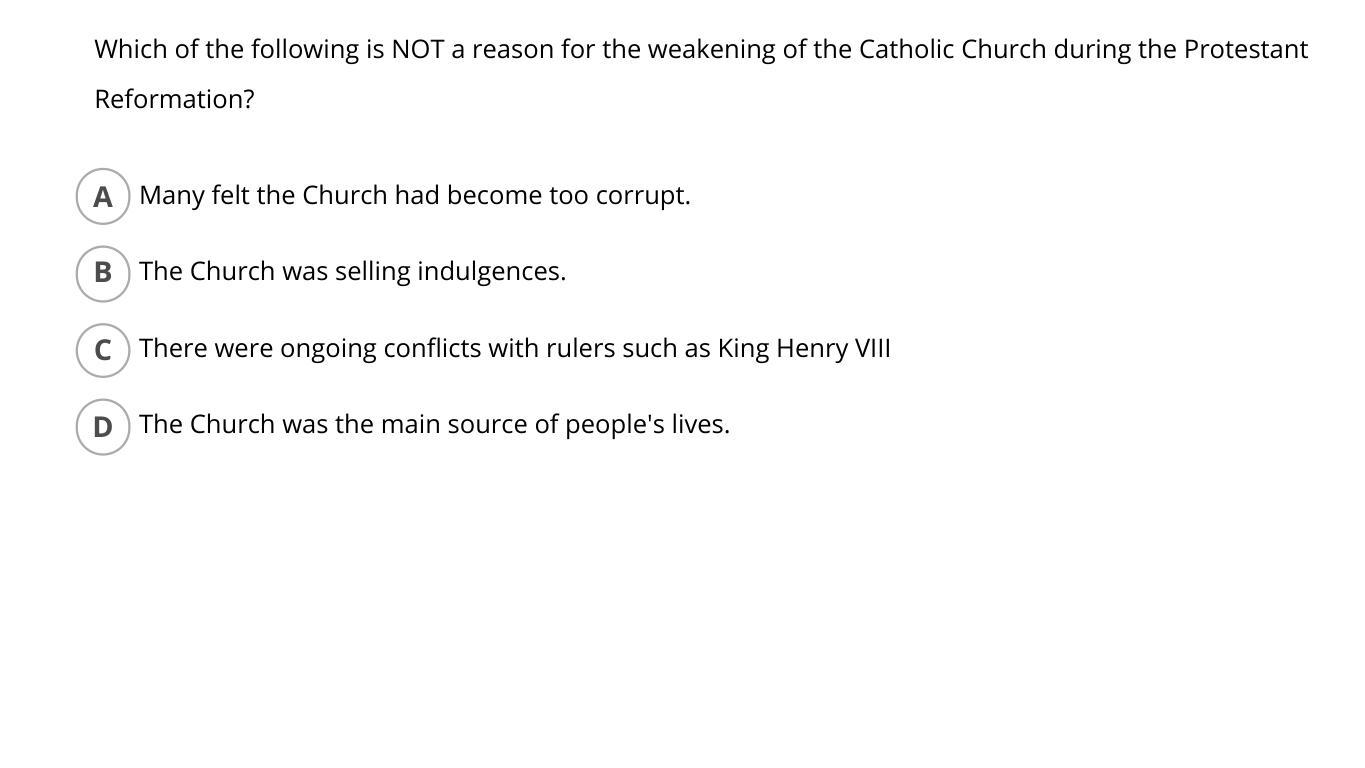Click "Many felt the Church had become too corrupt"
The width and height of the screenshot is (1365, 768).
415,195
